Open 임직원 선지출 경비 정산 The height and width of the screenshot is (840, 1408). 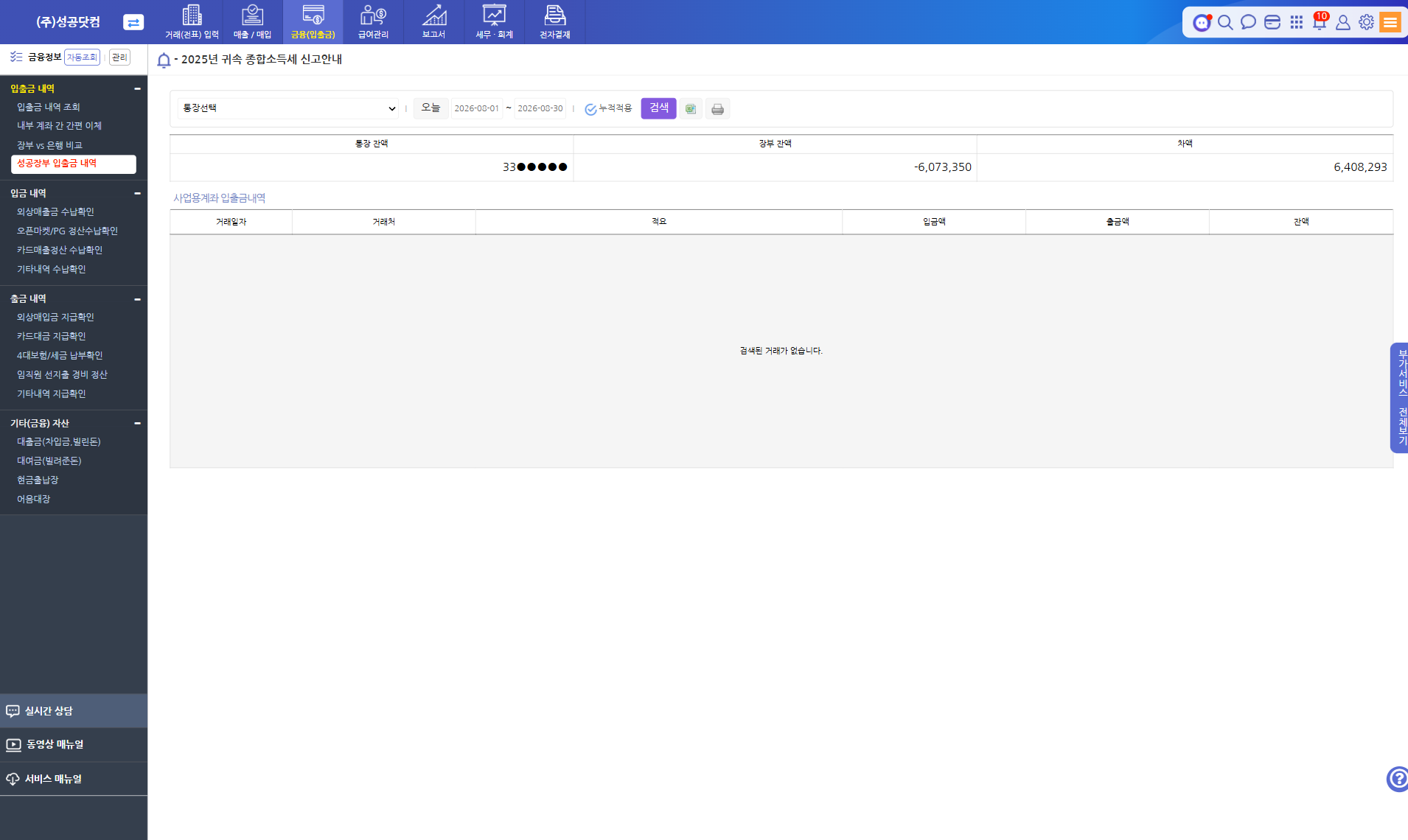point(62,374)
